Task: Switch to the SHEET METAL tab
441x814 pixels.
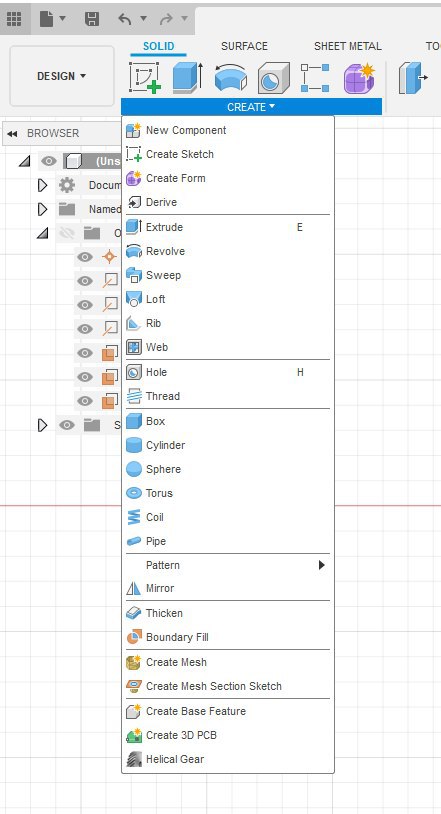Action: point(348,46)
